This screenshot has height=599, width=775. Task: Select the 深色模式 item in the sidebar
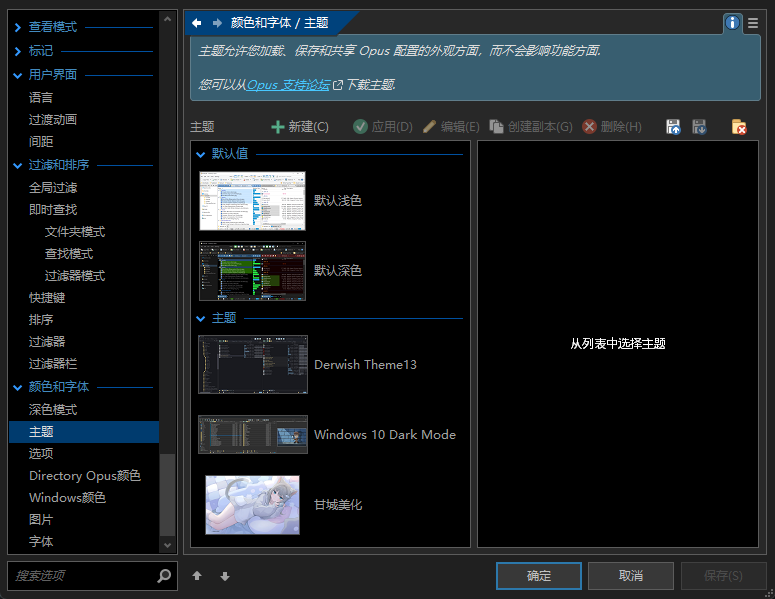53,410
